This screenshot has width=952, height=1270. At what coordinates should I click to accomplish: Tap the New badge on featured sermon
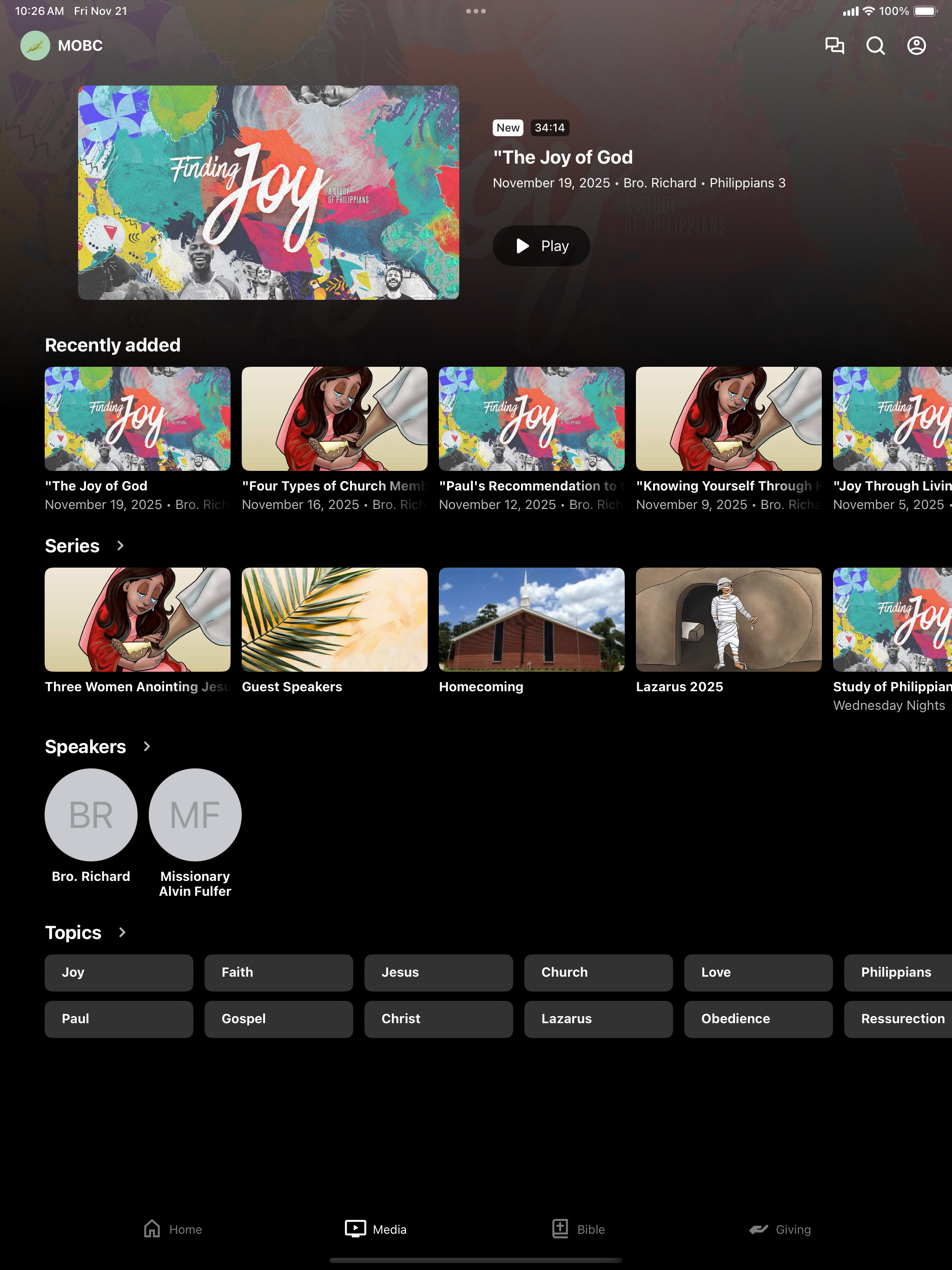pos(508,127)
